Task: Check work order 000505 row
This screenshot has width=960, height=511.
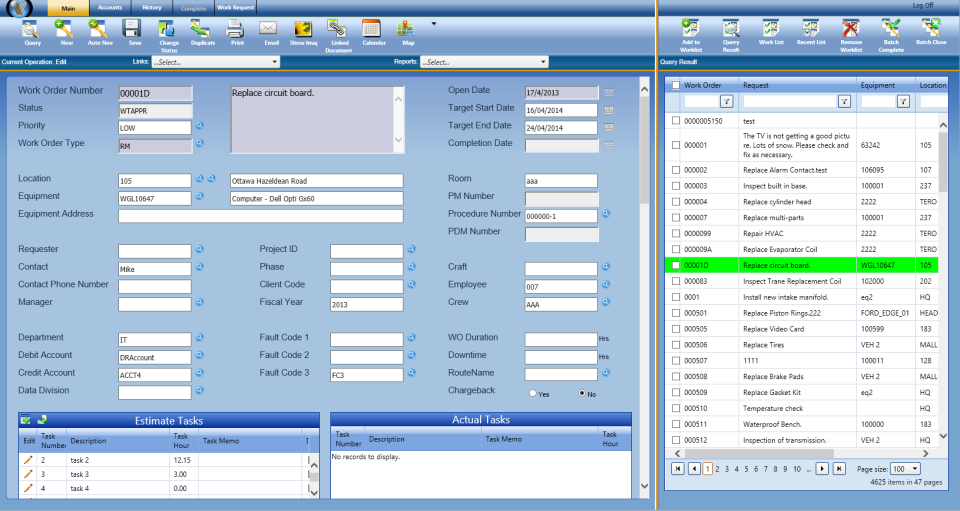Action: pyautogui.click(x=676, y=329)
